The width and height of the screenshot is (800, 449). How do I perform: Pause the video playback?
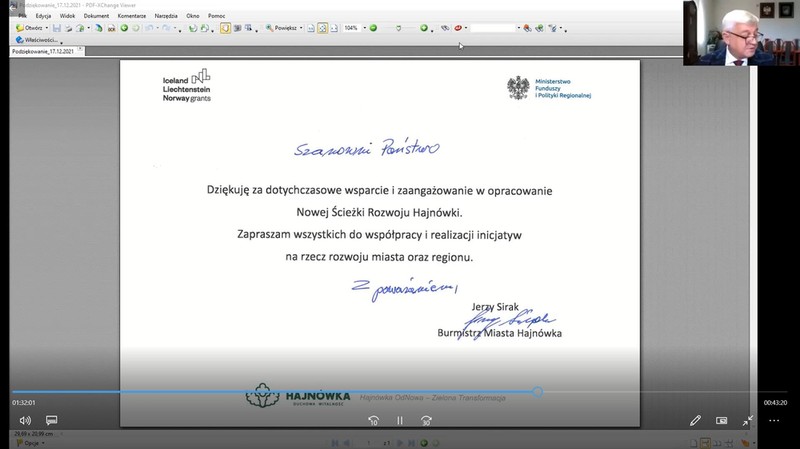point(400,420)
